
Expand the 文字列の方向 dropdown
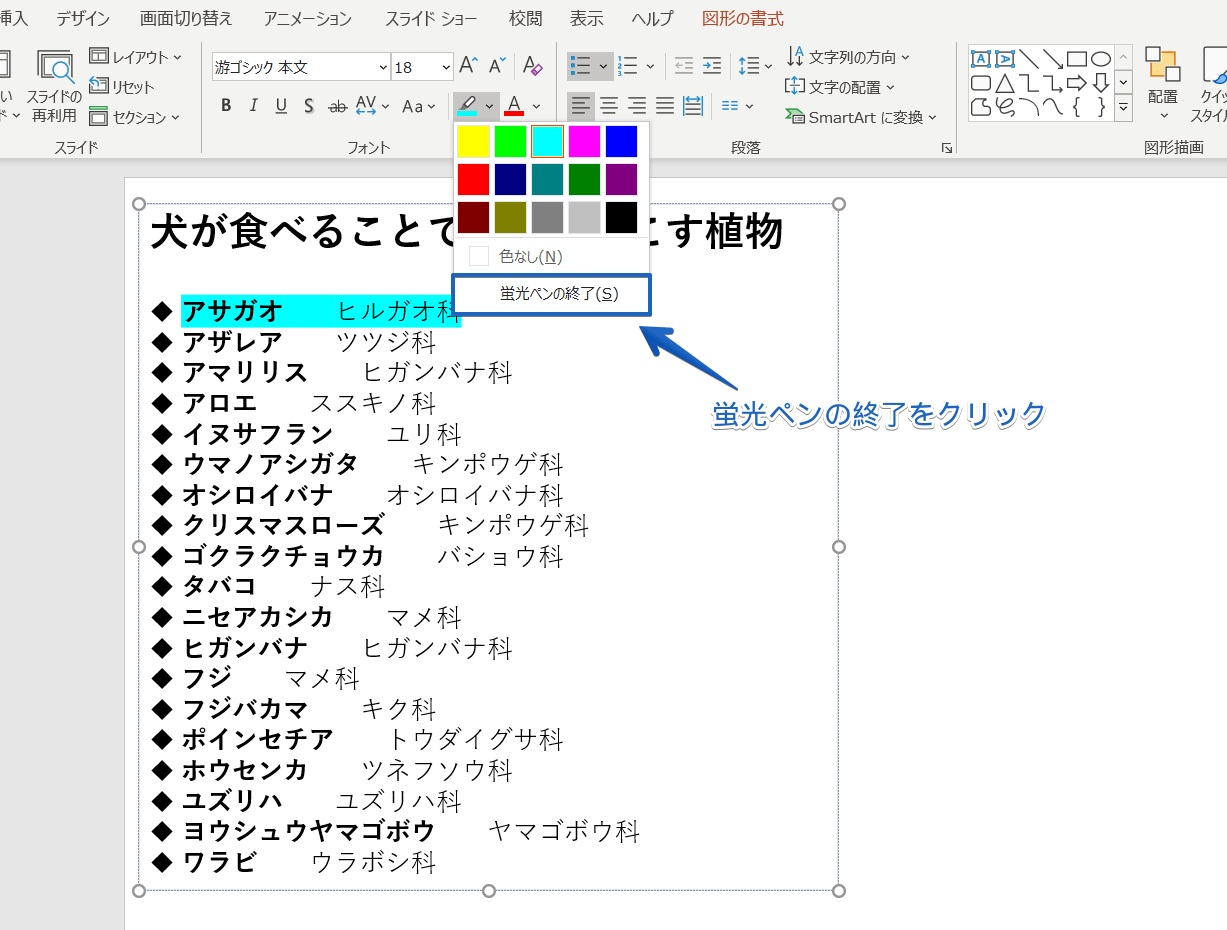[x=906, y=57]
